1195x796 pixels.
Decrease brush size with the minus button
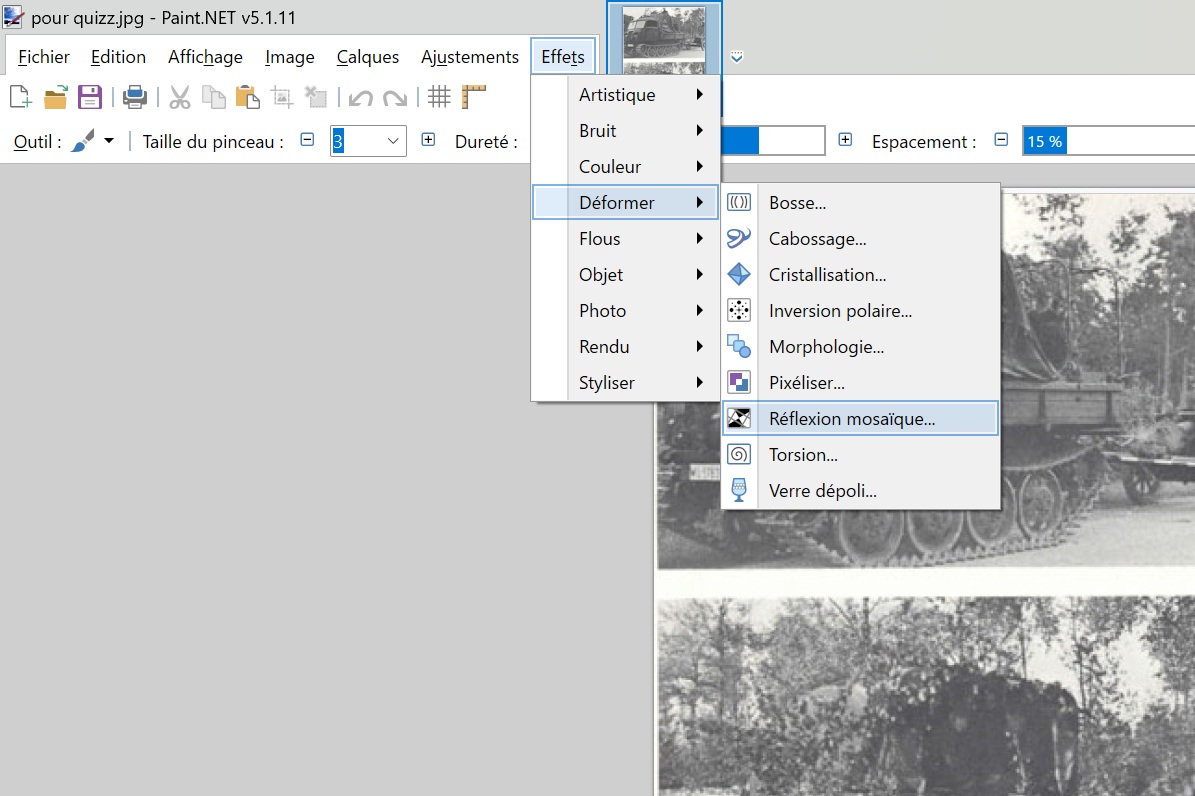tap(307, 140)
